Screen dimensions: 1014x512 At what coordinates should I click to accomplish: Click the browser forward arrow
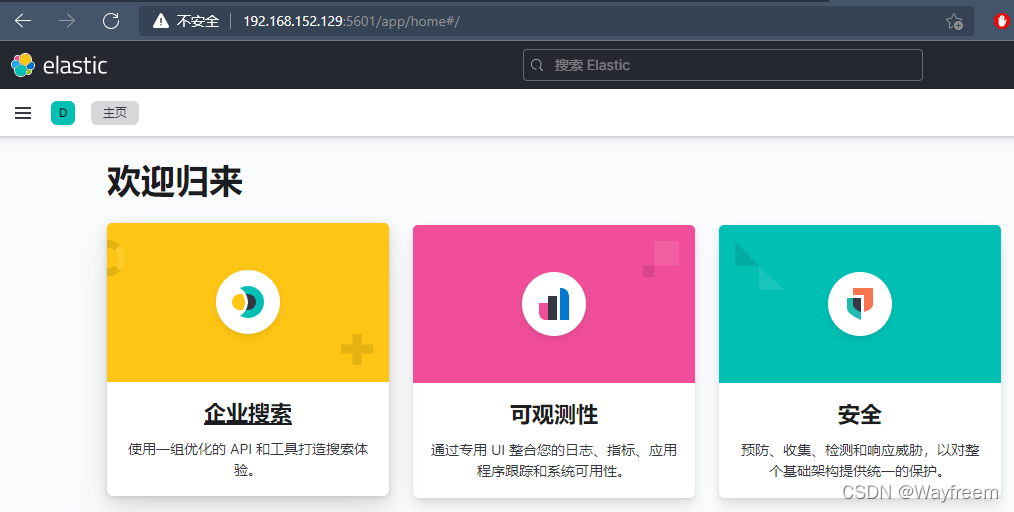(67, 21)
